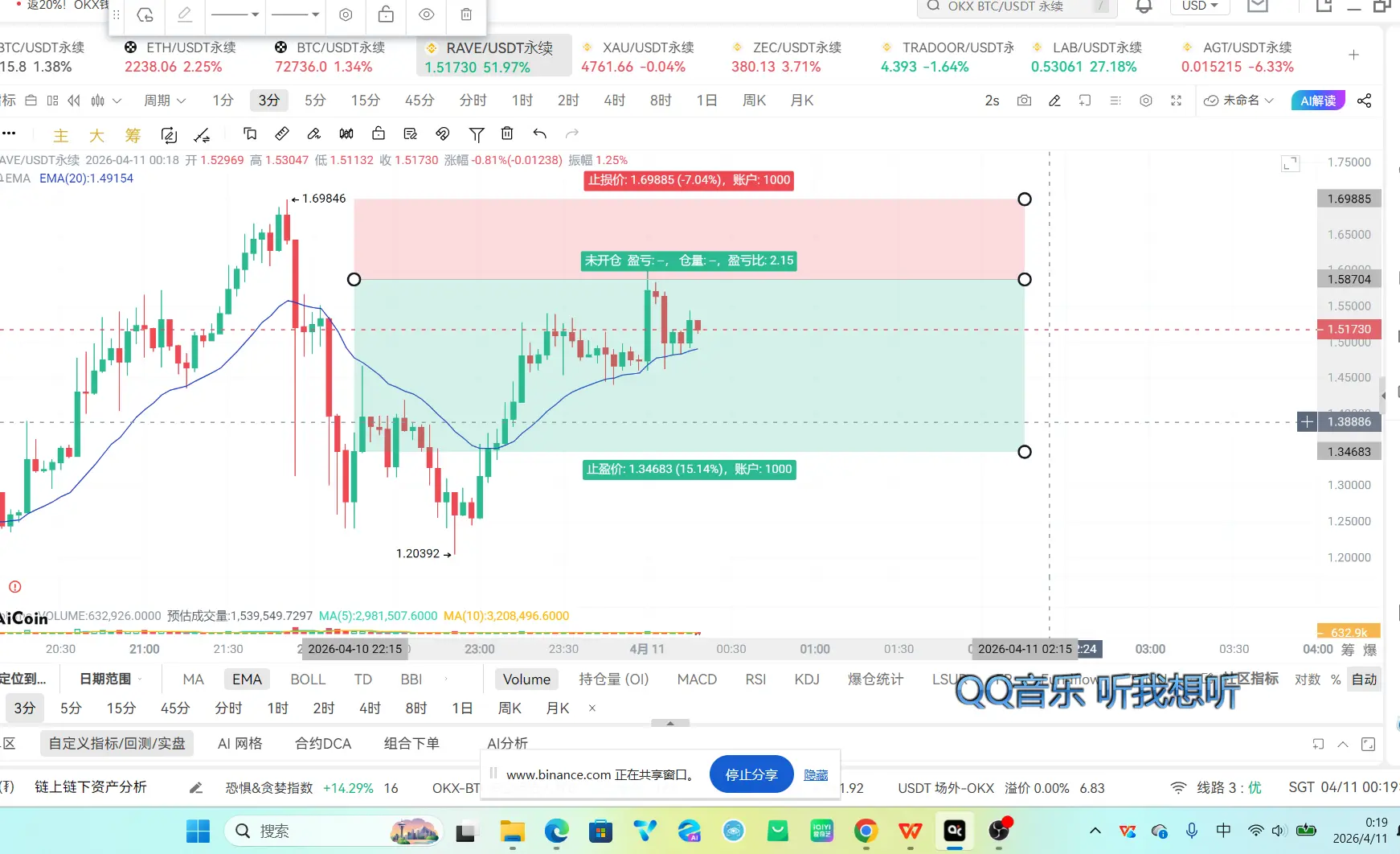
Task: Click the OKX BTC/USDT search field
Action: pyautogui.click(x=1017, y=6)
